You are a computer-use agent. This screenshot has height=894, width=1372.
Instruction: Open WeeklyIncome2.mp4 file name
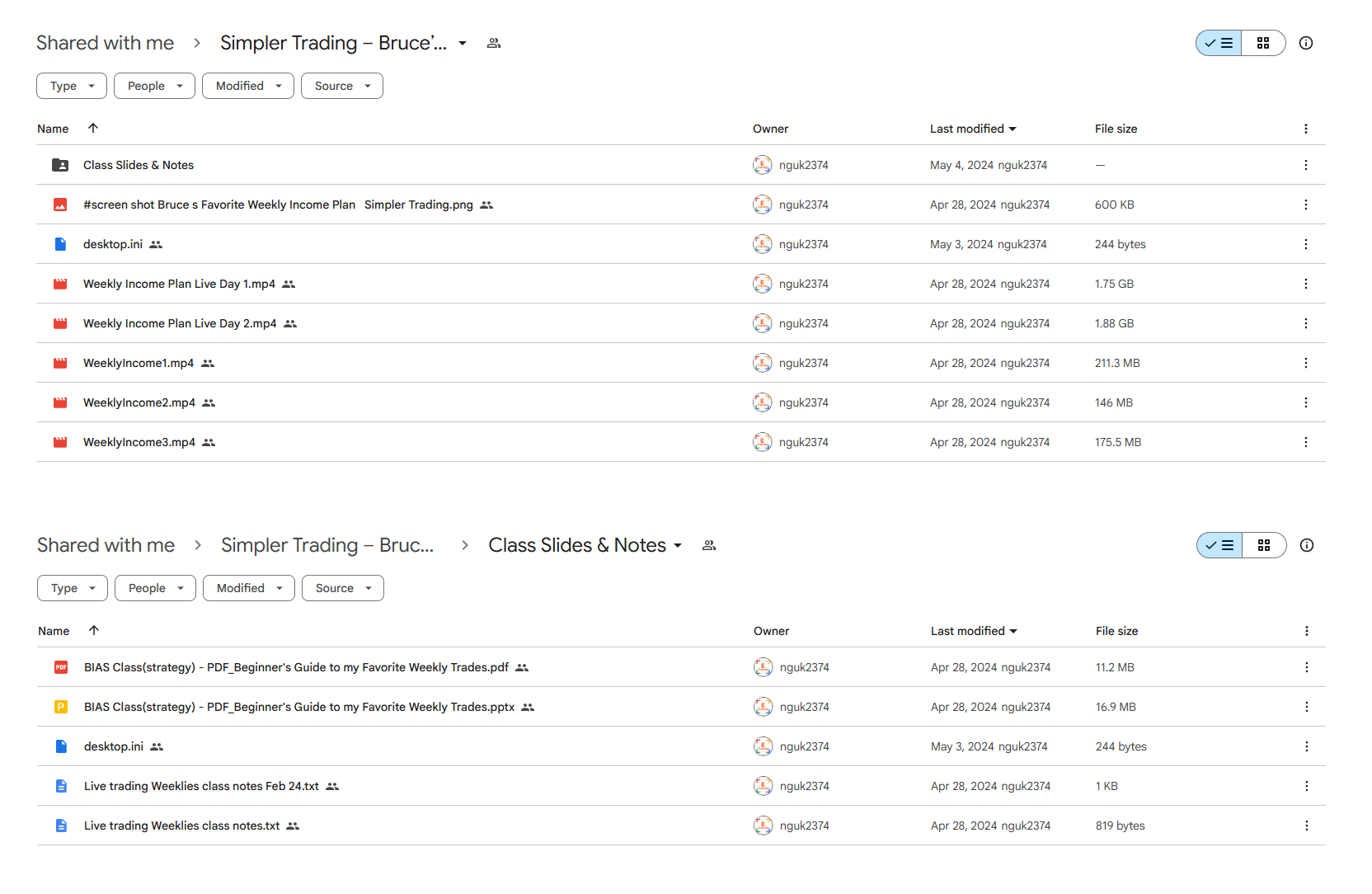point(139,402)
